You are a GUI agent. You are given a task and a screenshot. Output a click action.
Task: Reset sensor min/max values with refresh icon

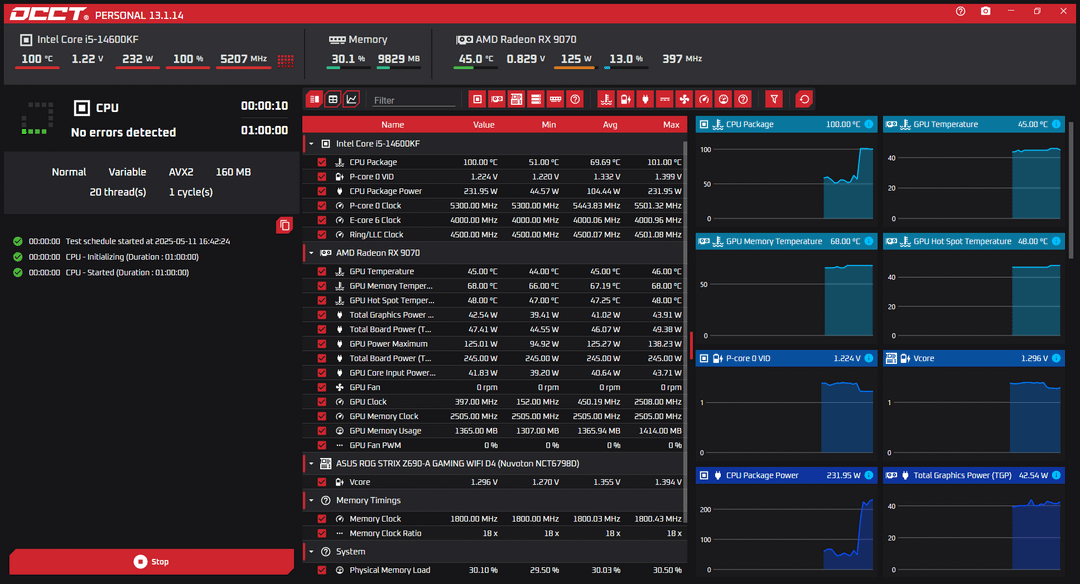804,99
